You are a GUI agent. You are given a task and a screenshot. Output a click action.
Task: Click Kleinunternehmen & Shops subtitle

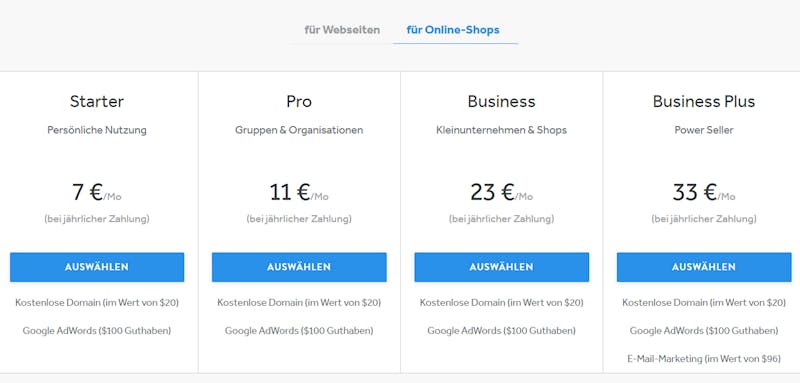(x=502, y=130)
